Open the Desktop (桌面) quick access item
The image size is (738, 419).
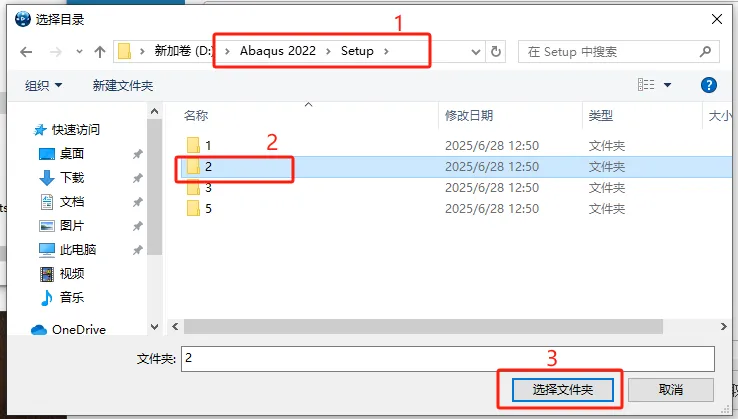61,153
